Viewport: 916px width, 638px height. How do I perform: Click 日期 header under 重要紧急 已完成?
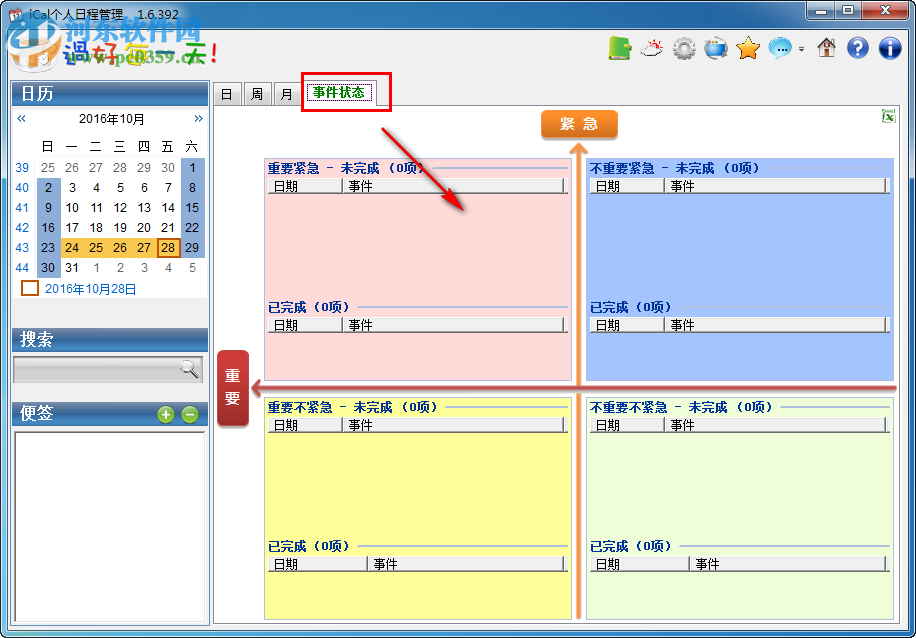tap(305, 325)
